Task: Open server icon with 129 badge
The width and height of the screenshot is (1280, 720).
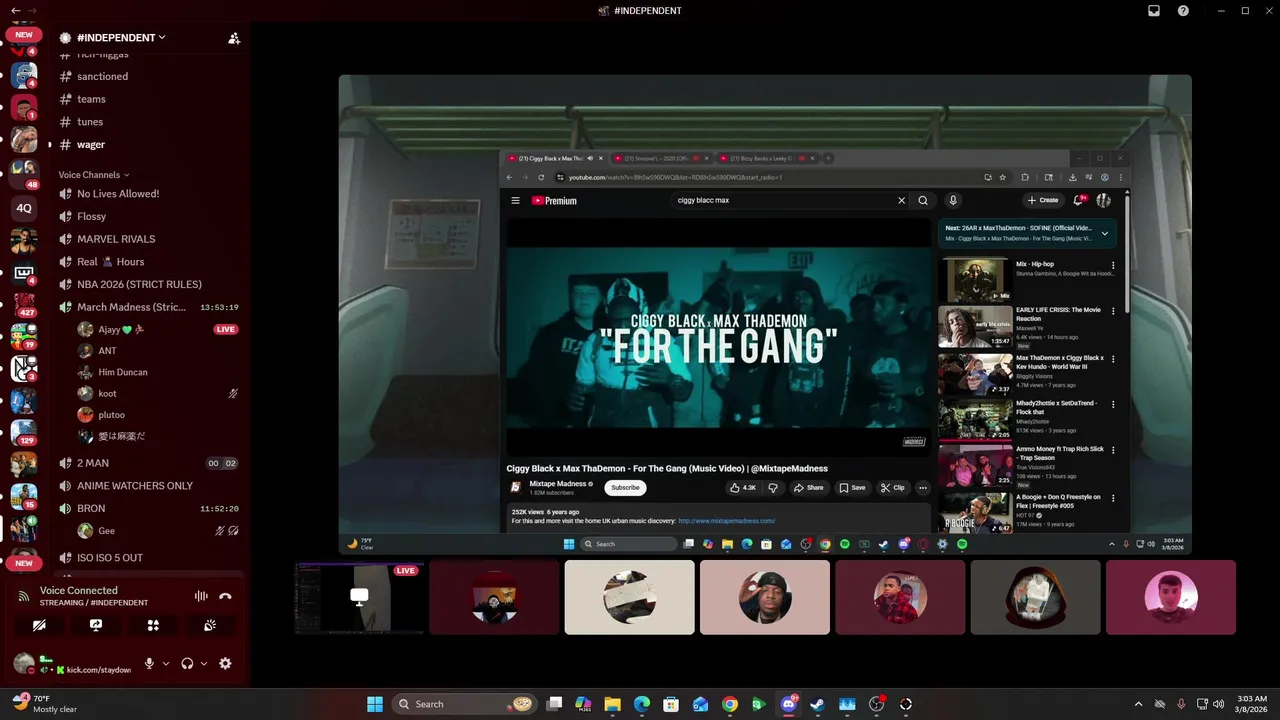Action: point(24,432)
